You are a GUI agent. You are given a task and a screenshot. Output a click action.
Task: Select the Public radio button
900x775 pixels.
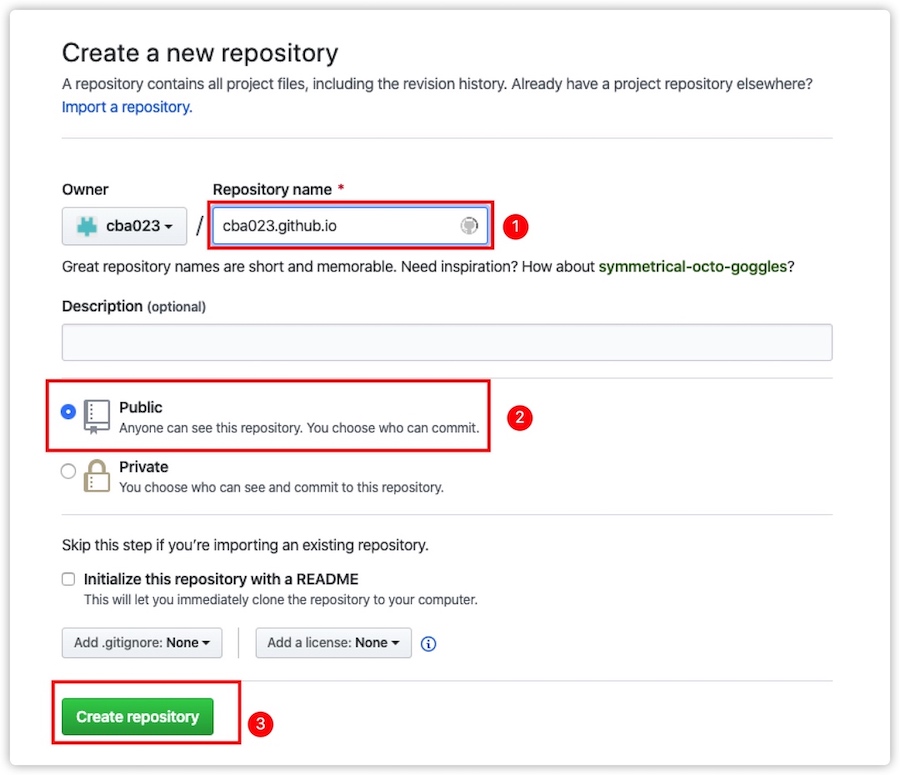(x=68, y=412)
